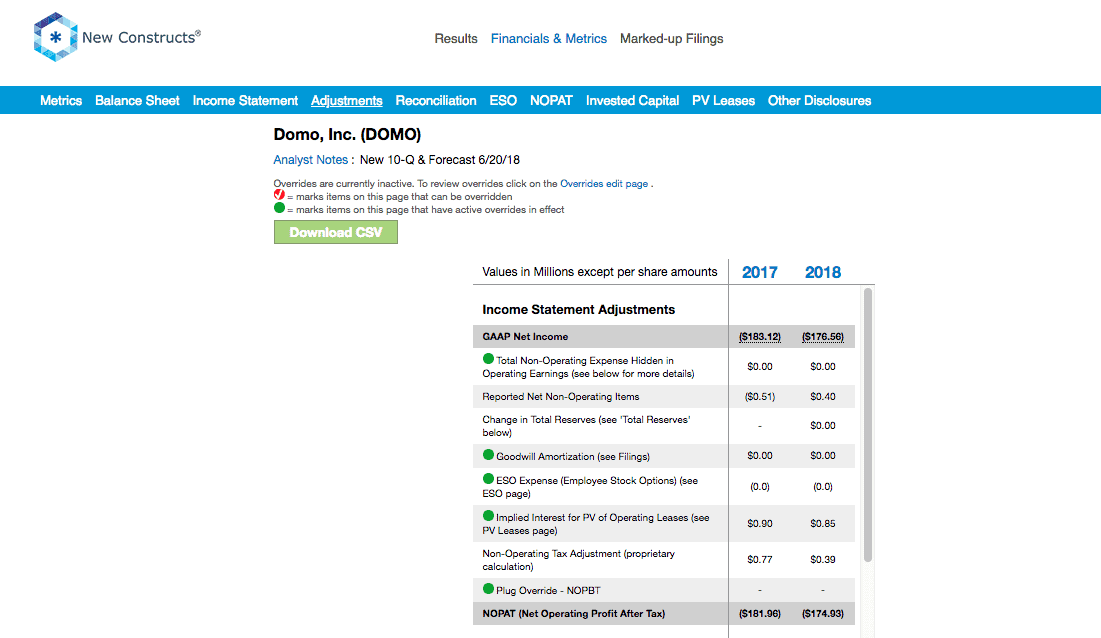Click 2018 Implied Interest value $0.85
The height and width of the screenshot is (638, 1101).
pos(823,524)
